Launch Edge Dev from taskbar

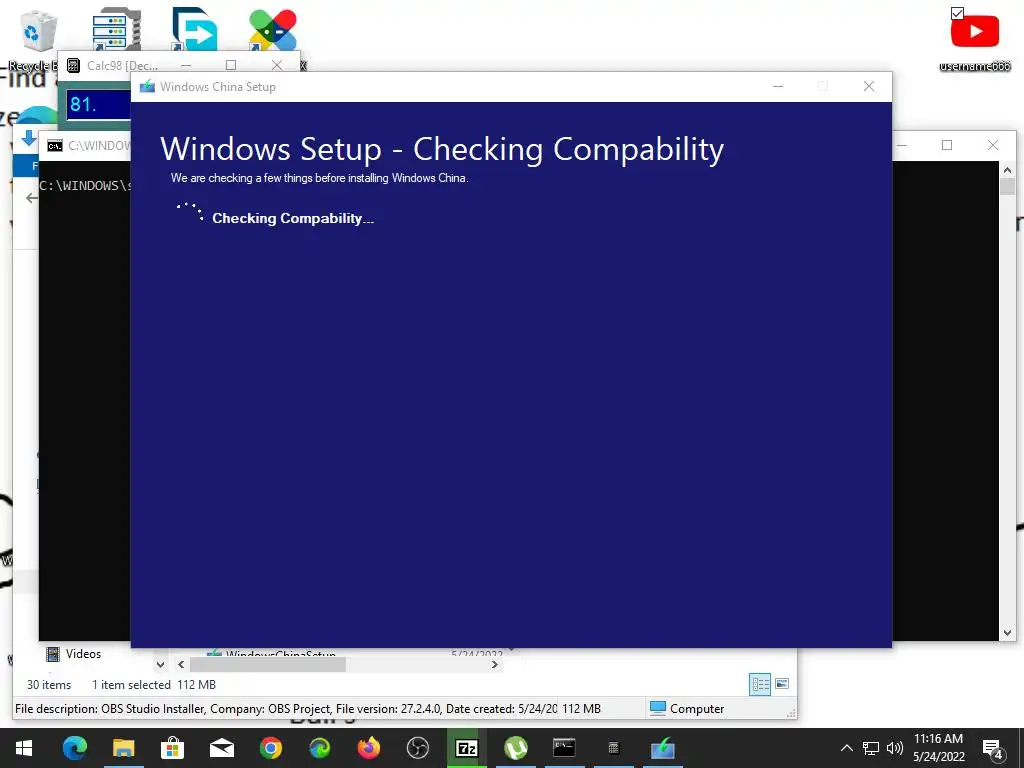pyautogui.click(x=319, y=748)
